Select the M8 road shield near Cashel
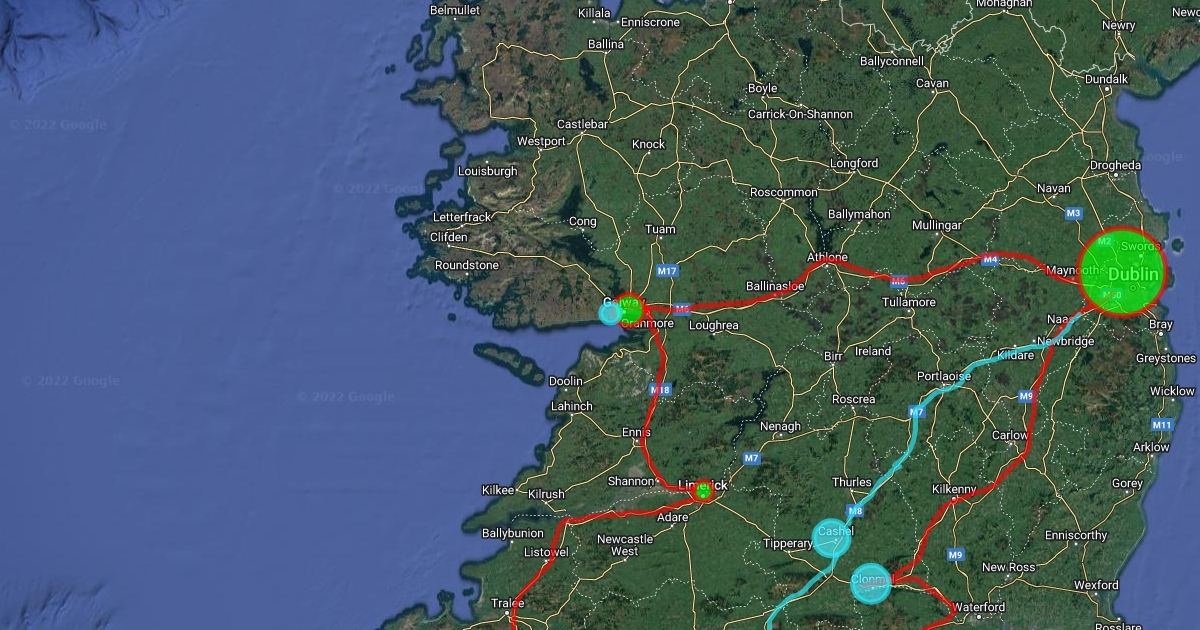 pos(855,512)
